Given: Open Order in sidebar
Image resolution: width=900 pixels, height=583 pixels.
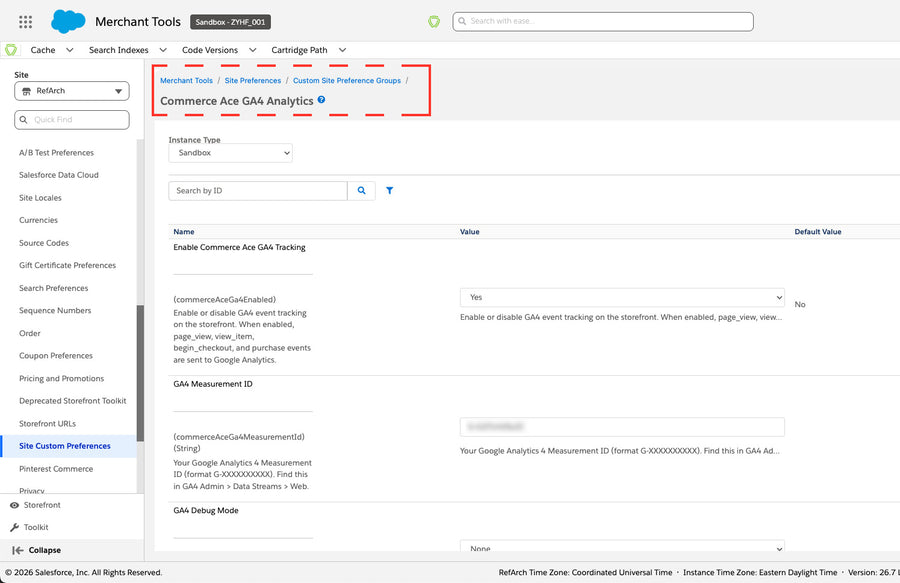Looking at the screenshot, I should tap(30, 333).
